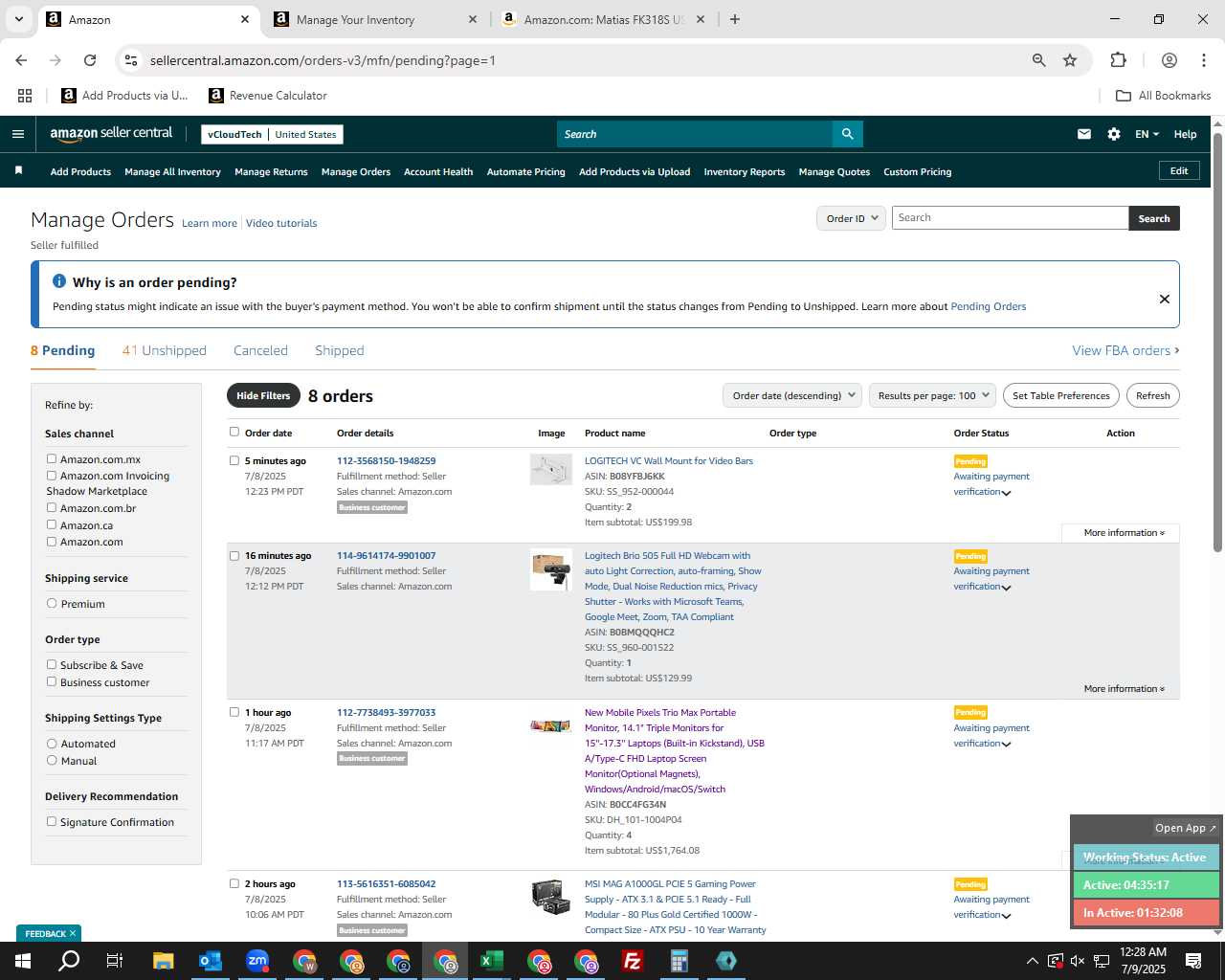Open the tab search dropdown in Chrome
This screenshot has width=1225, height=980.
coord(18,19)
